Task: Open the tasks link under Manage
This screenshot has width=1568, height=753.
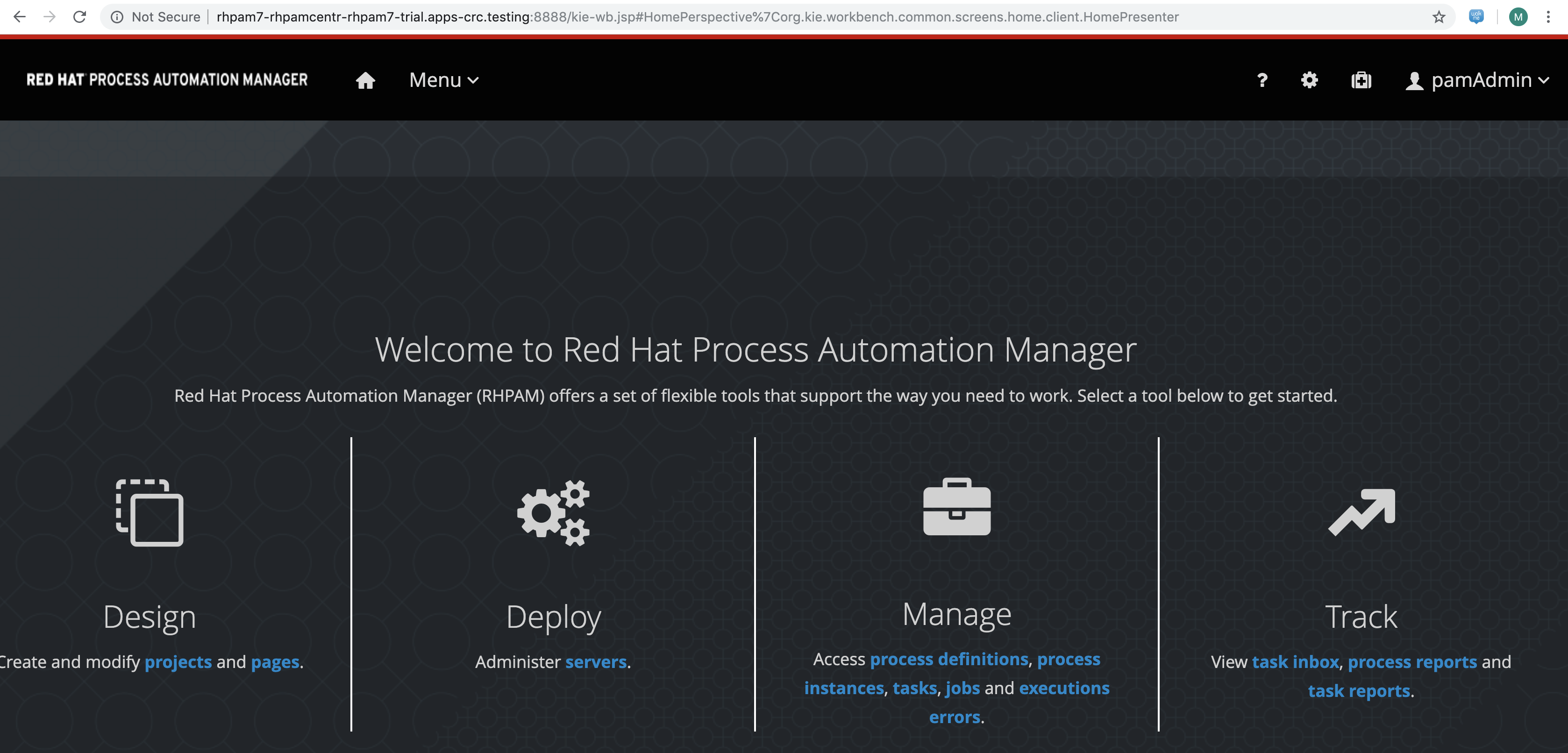Action: [x=915, y=689]
